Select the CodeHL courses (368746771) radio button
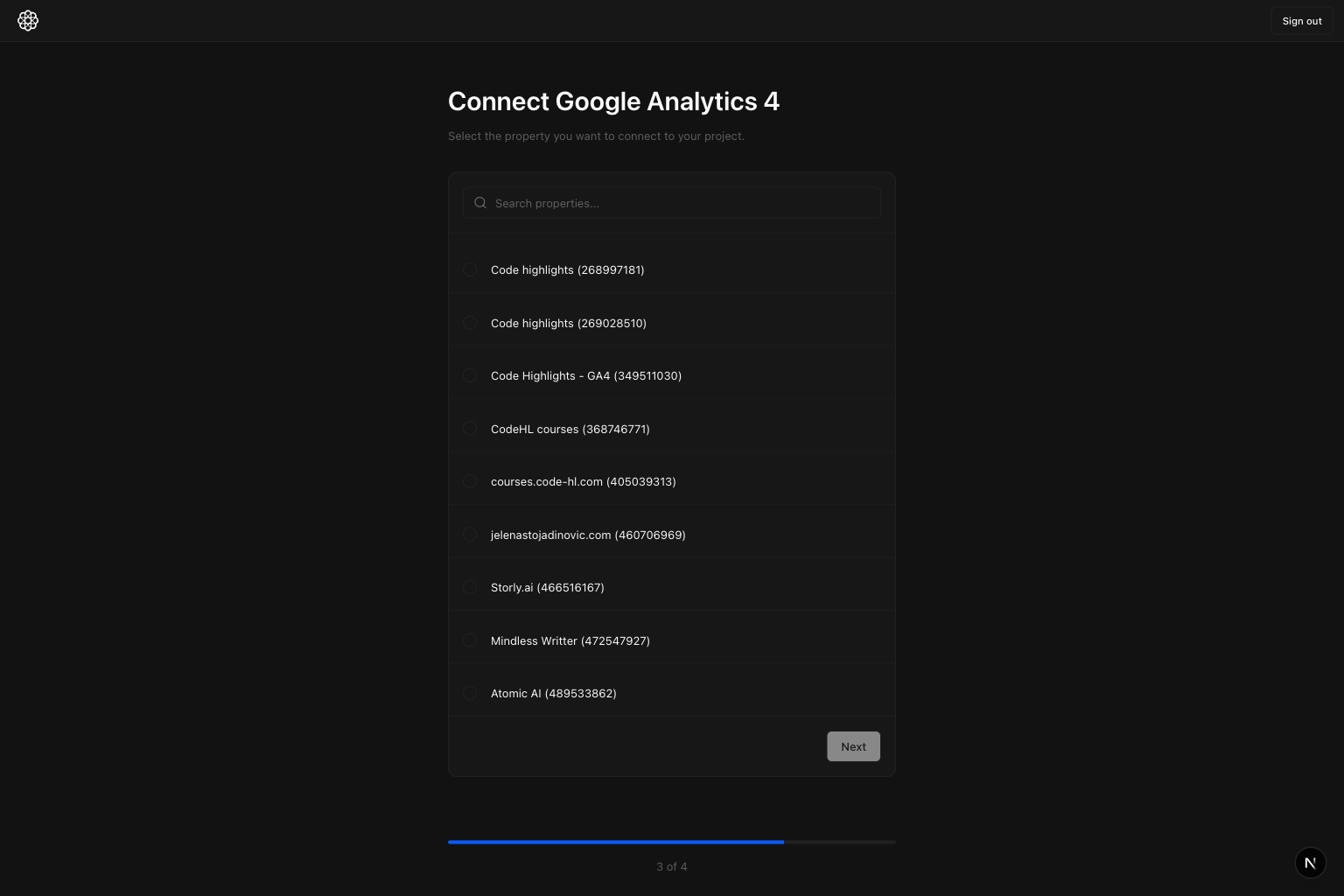The width and height of the screenshot is (1344, 896). click(x=470, y=429)
